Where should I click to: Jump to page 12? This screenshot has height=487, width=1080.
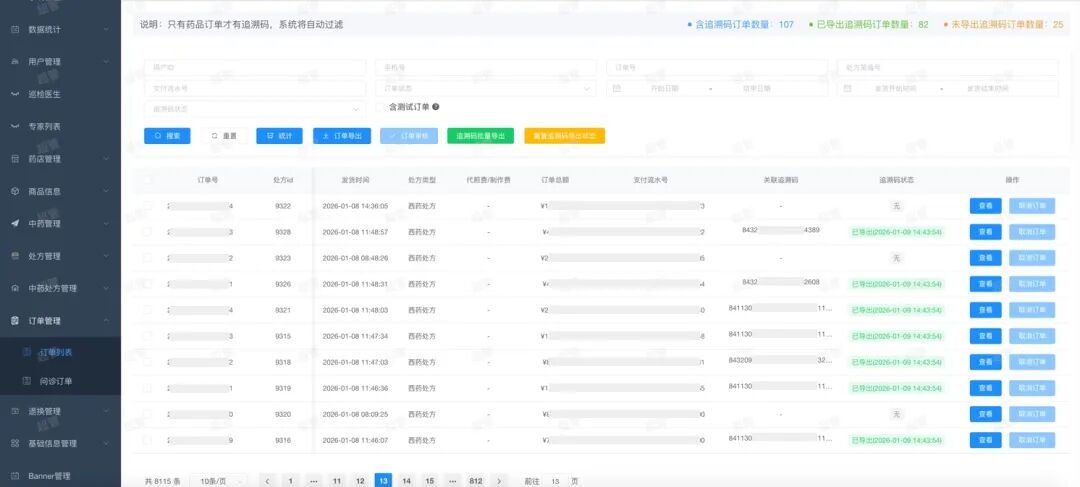[360, 481]
